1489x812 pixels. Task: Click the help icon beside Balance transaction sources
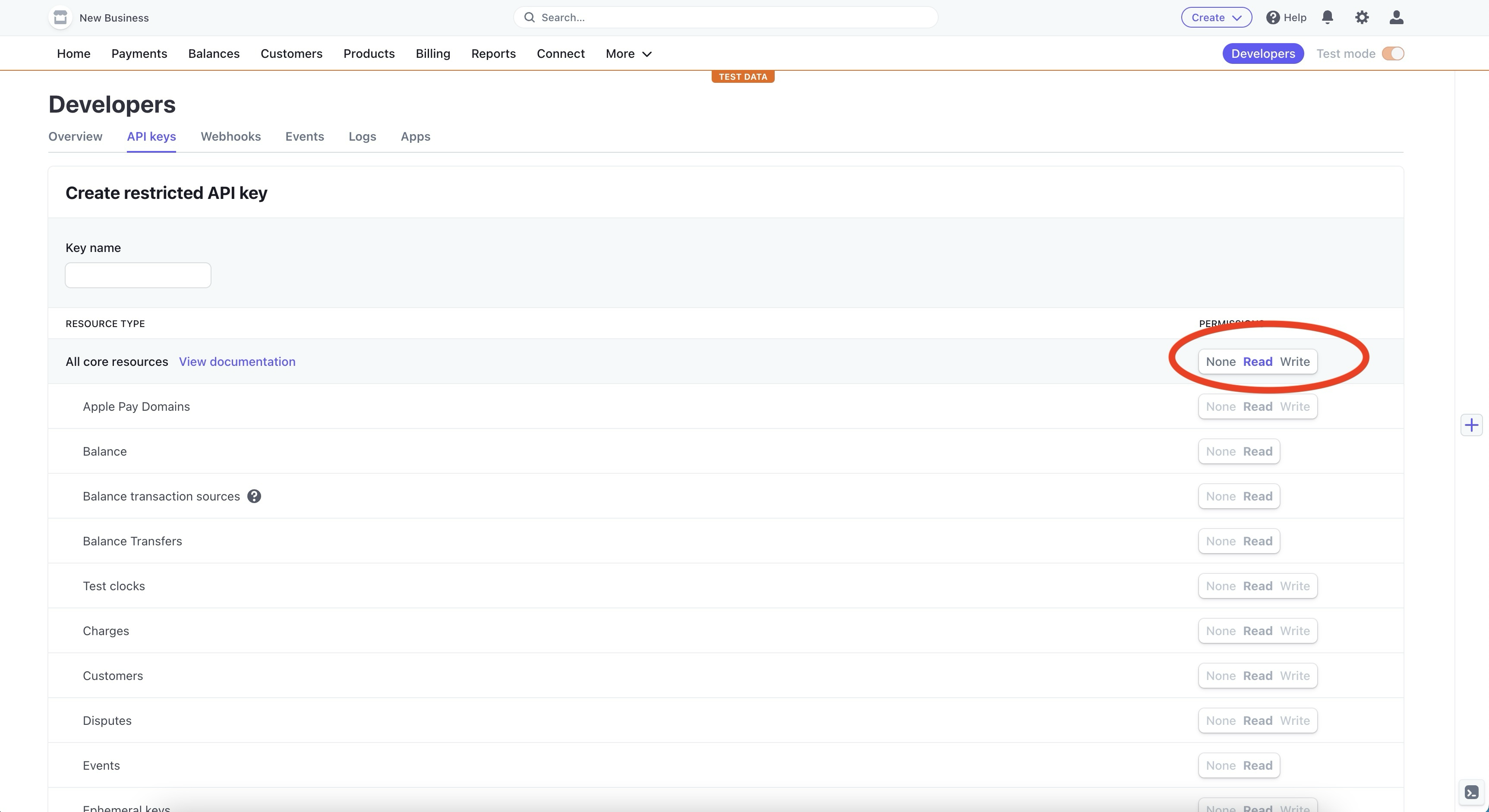(x=254, y=496)
